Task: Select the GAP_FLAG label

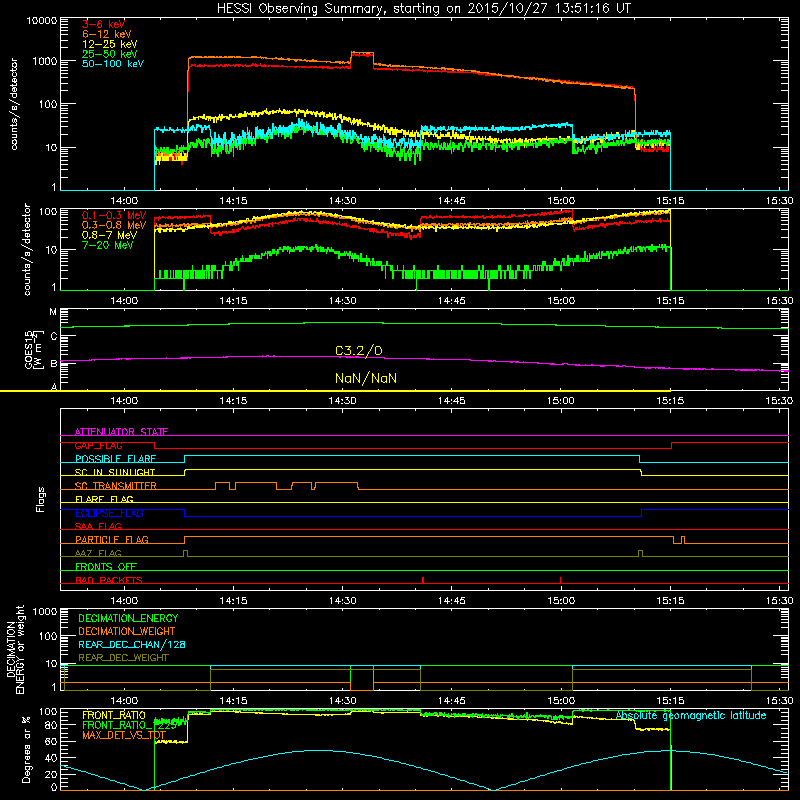Action: click(98, 445)
